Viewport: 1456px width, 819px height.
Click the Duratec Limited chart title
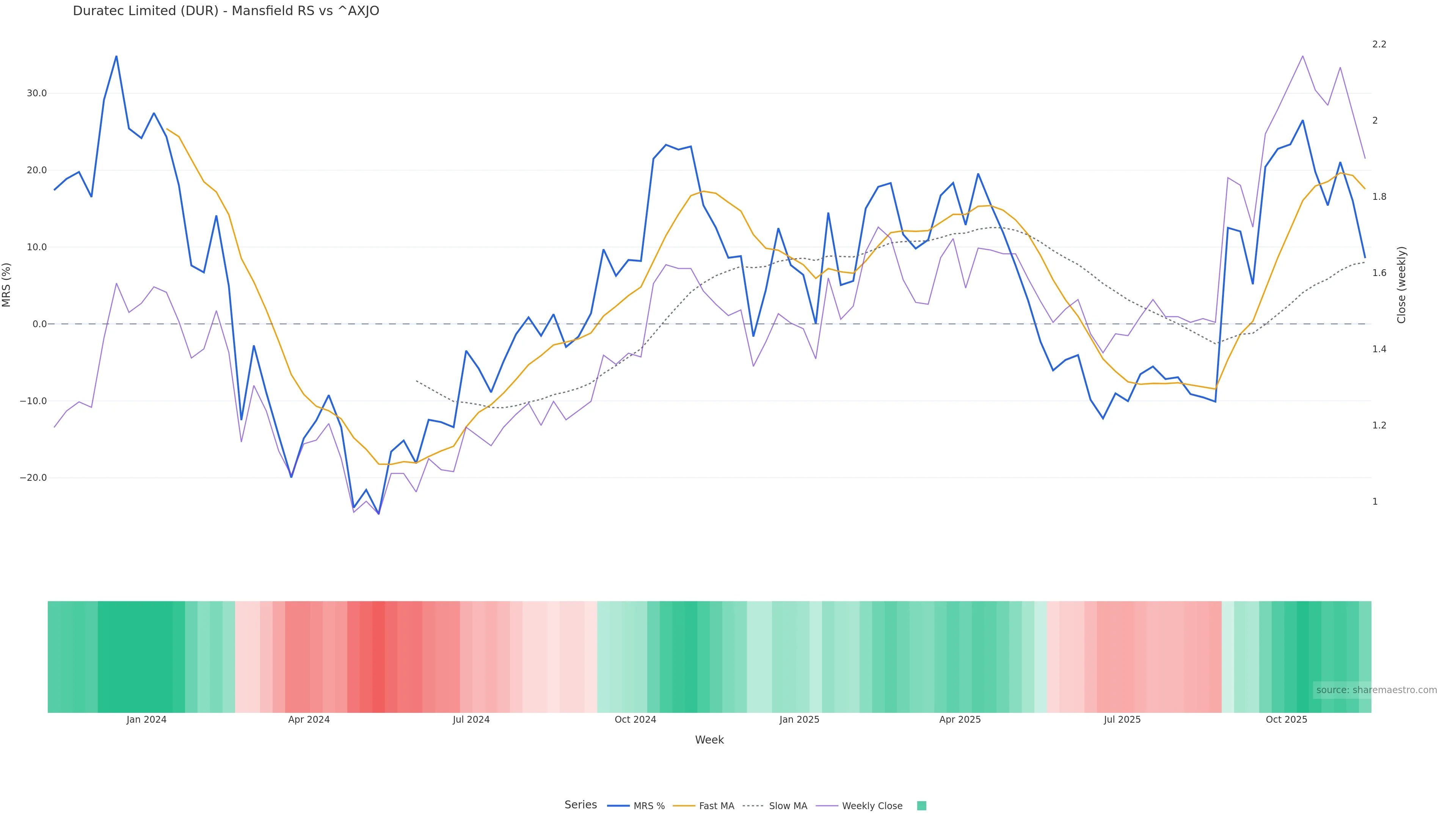tap(226, 11)
